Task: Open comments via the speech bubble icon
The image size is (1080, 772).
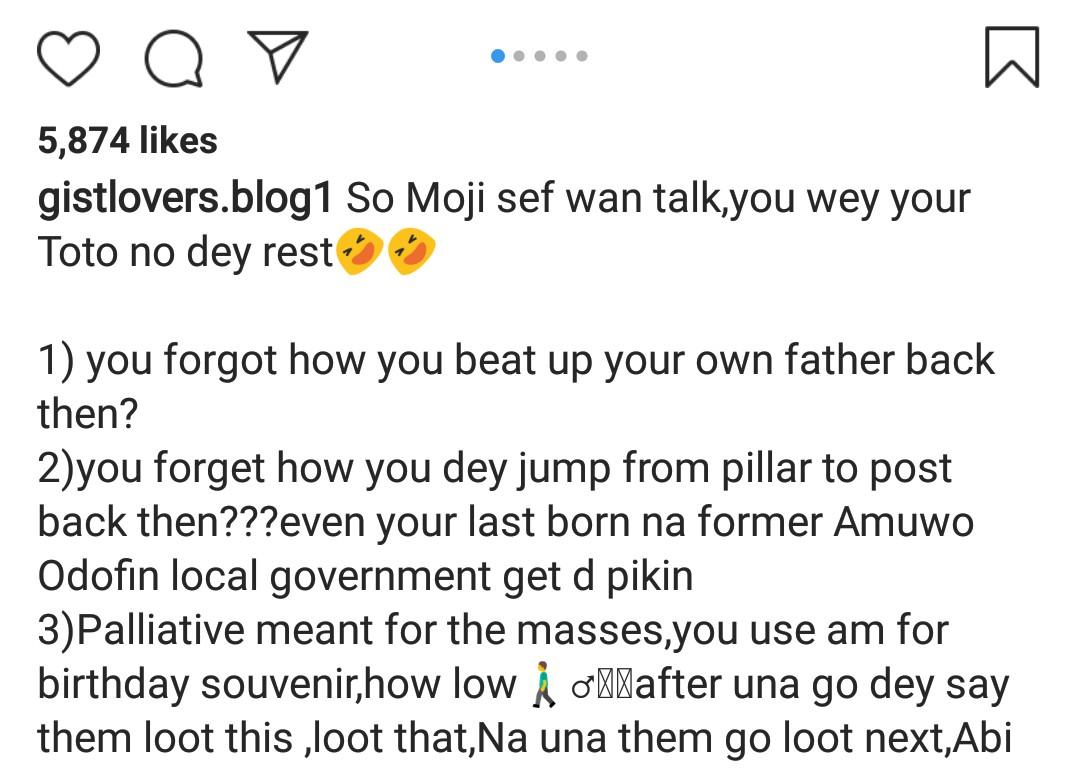Action: pos(174,58)
